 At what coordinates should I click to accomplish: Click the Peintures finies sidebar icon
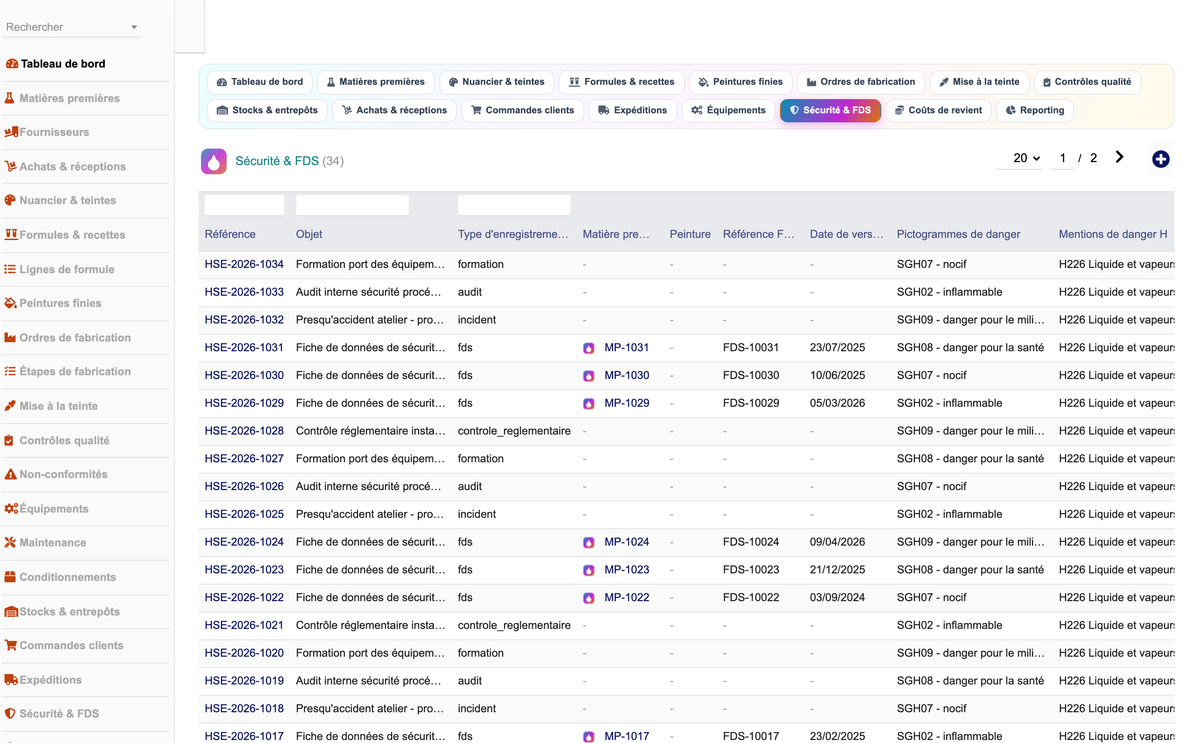pos(11,303)
